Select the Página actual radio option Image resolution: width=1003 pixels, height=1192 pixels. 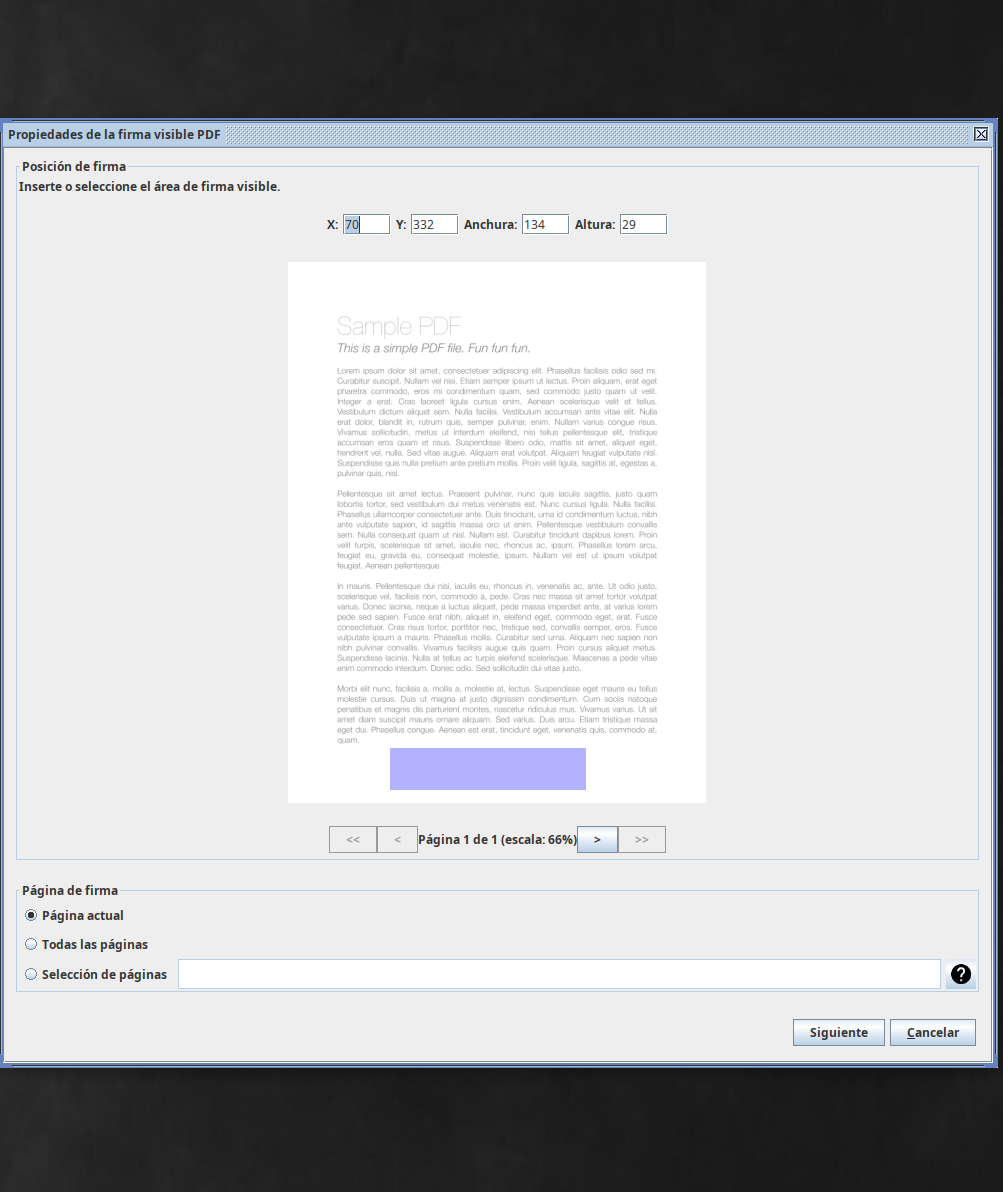pos(32,915)
